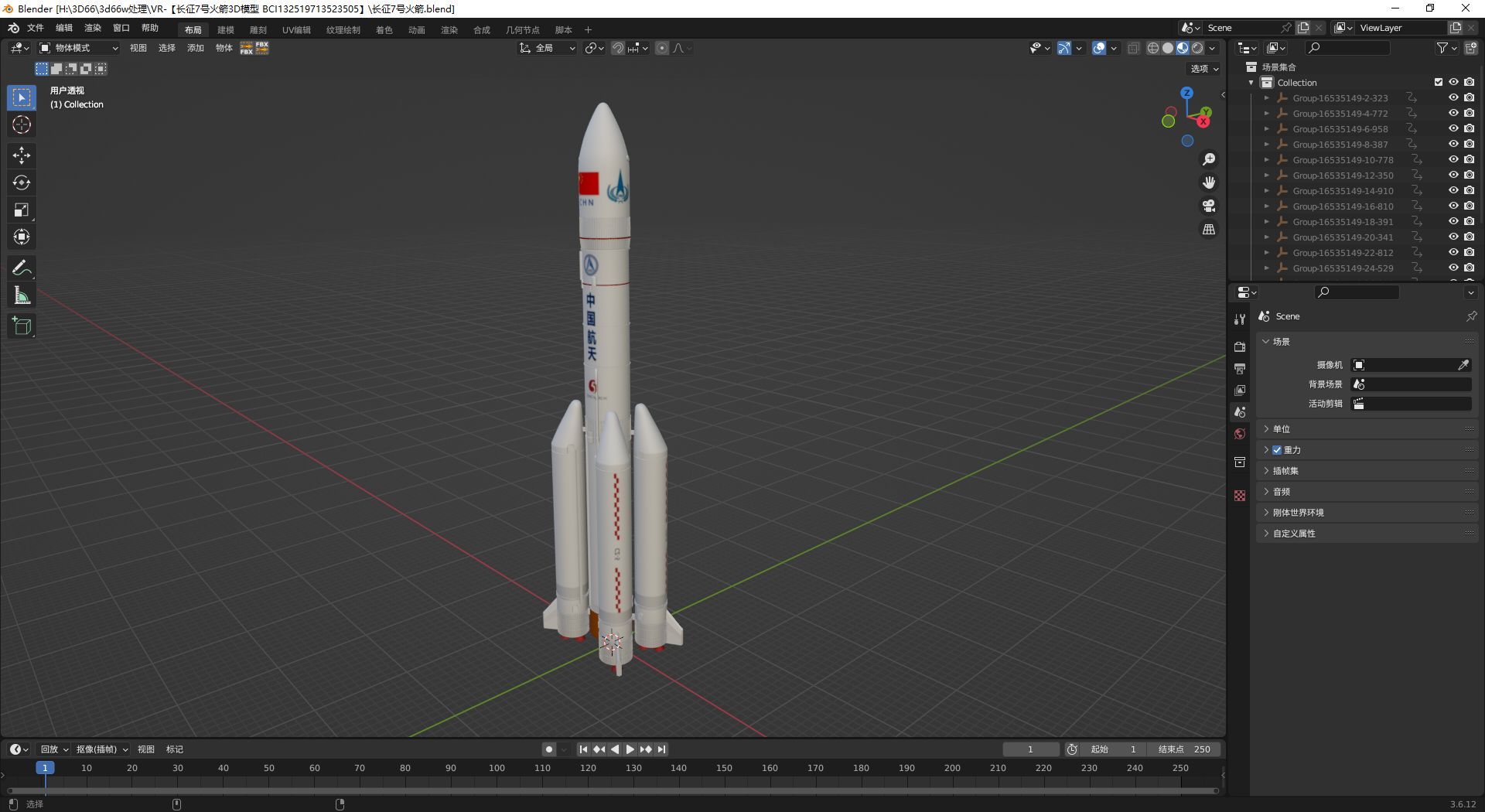Select the Select Box tool
This screenshot has height=812, width=1485.
tap(22, 98)
